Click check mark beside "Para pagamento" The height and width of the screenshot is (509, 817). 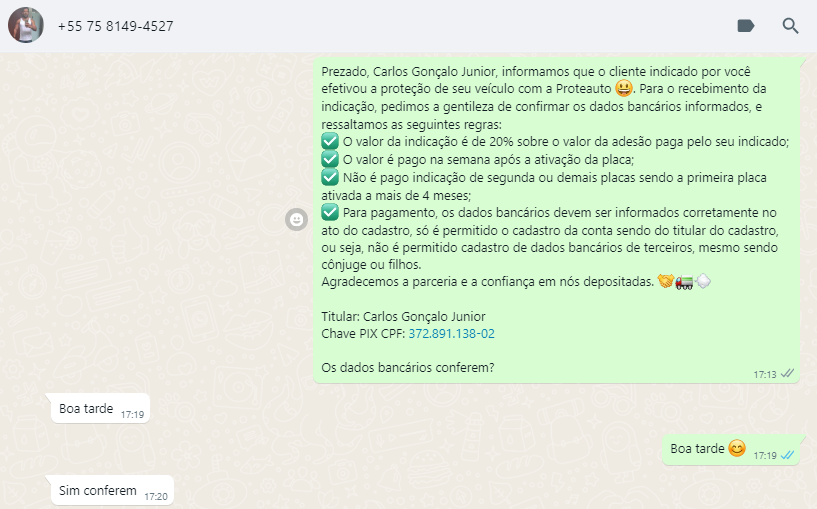(330, 212)
